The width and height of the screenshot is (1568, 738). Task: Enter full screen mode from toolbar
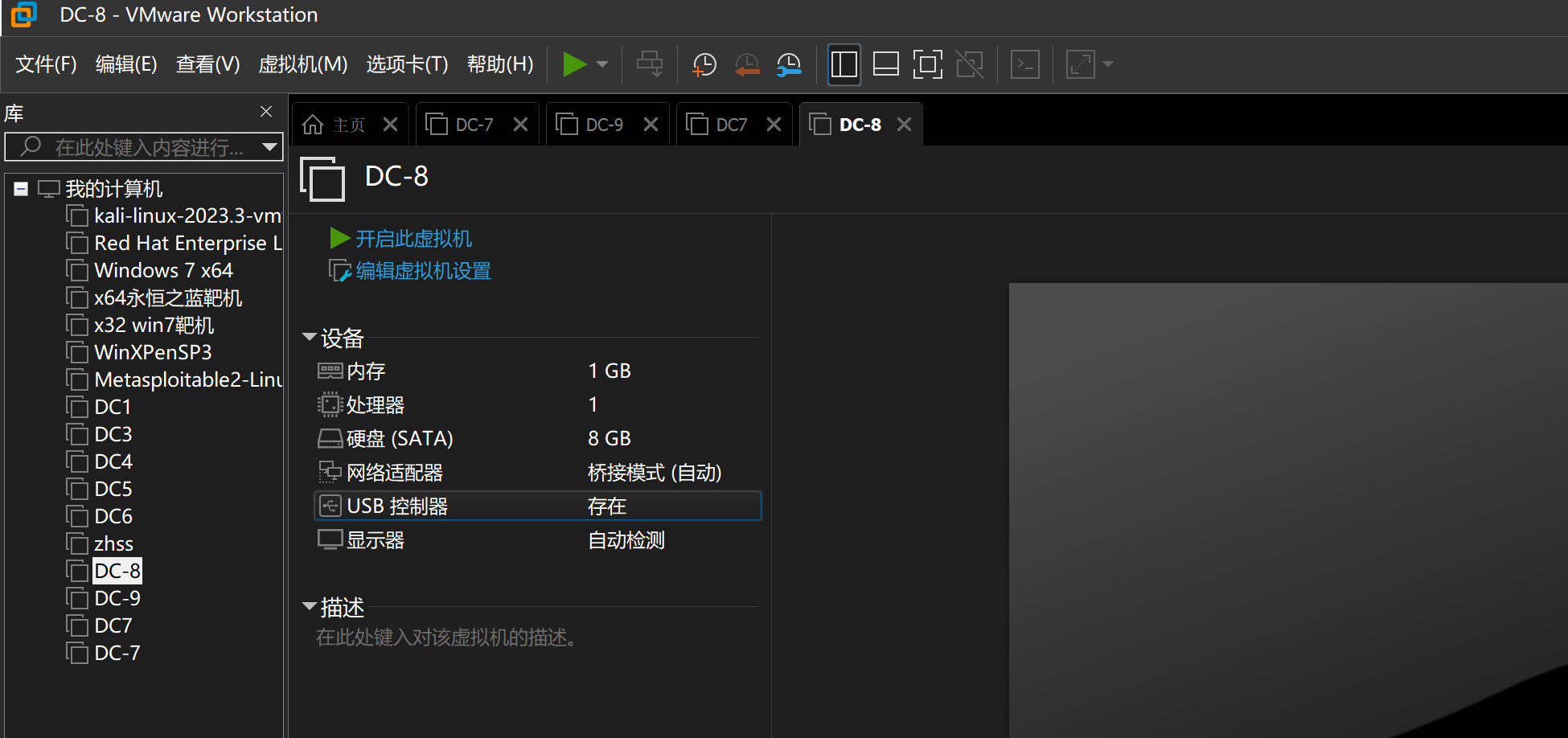[x=927, y=64]
